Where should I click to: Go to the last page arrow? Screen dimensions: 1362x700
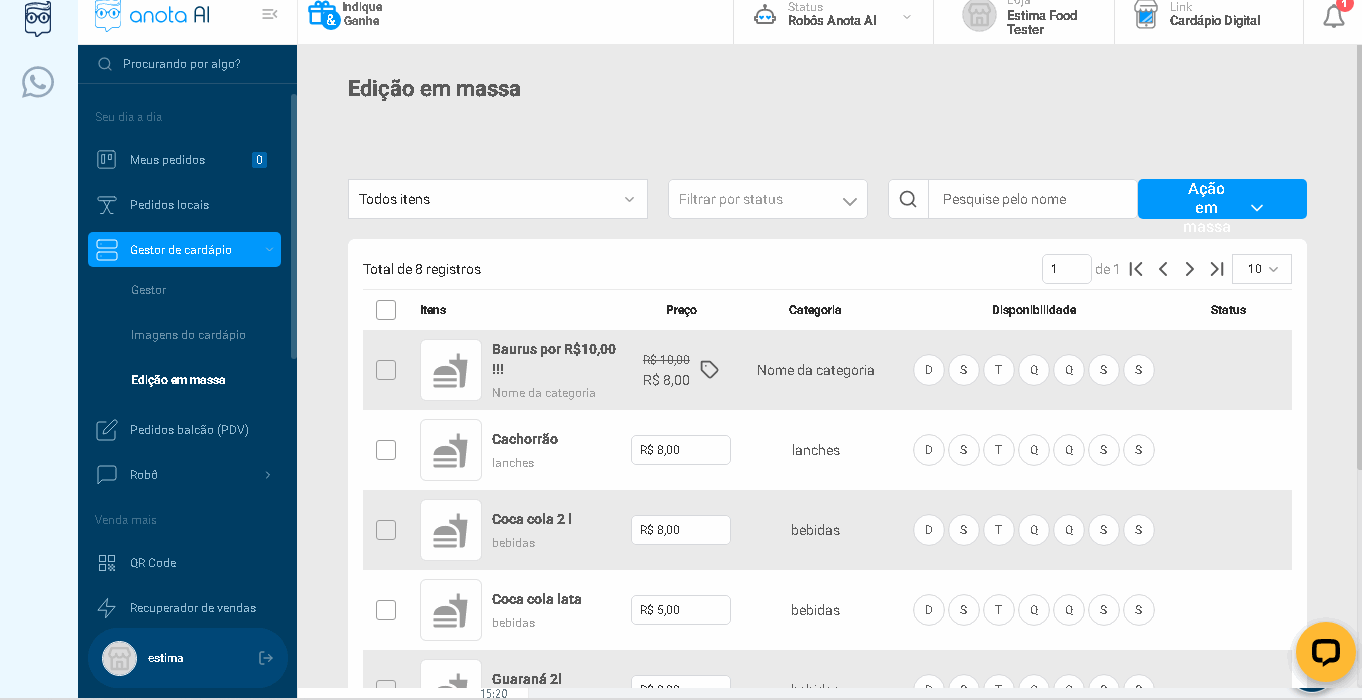[1217, 269]
